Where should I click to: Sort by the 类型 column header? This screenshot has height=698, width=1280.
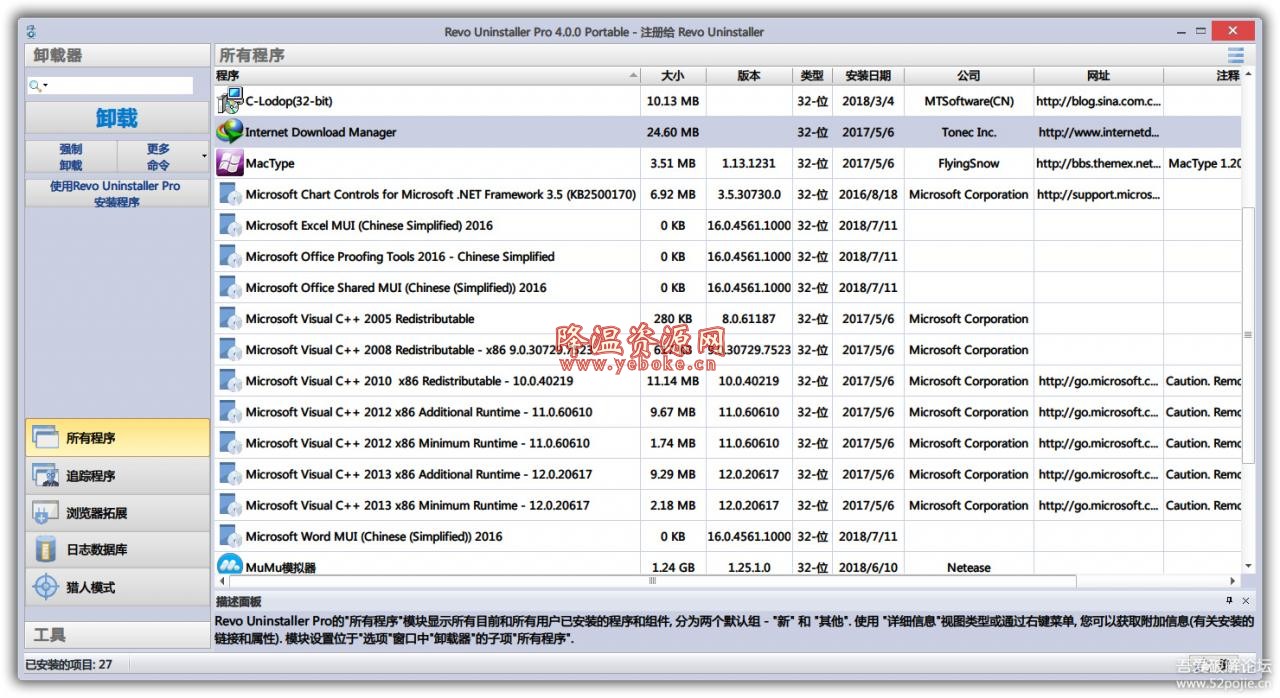812,75
